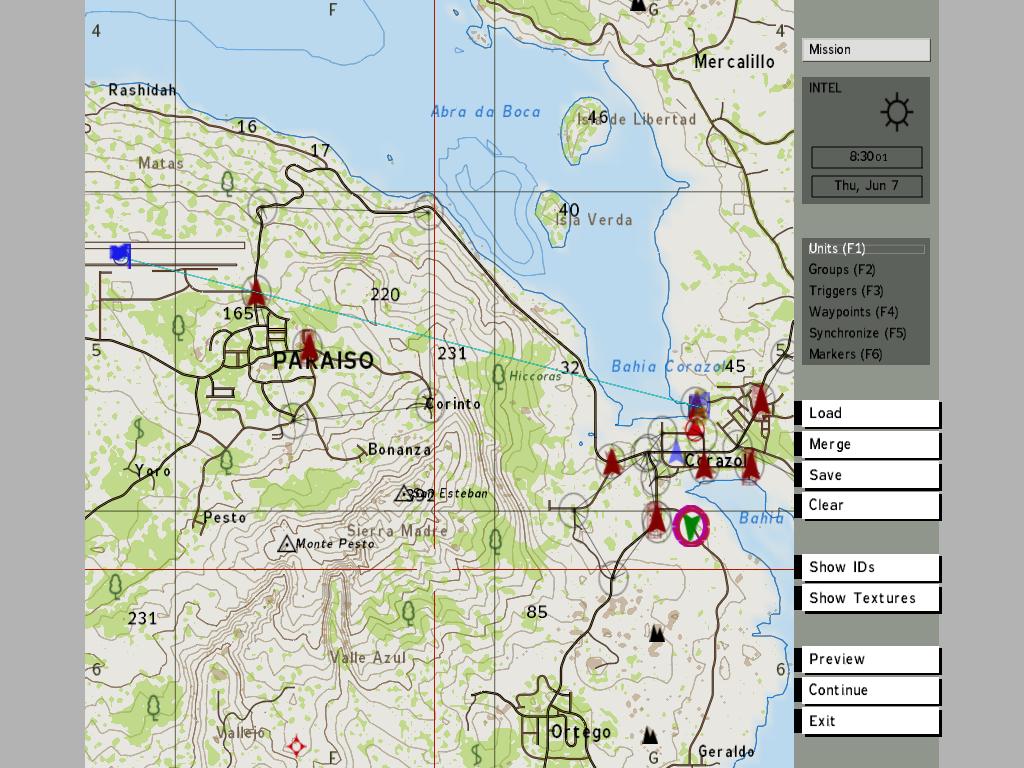1024x768 pixels.
Task: Switch to Waypoints (F4) mode
Action: click(854, 312)
